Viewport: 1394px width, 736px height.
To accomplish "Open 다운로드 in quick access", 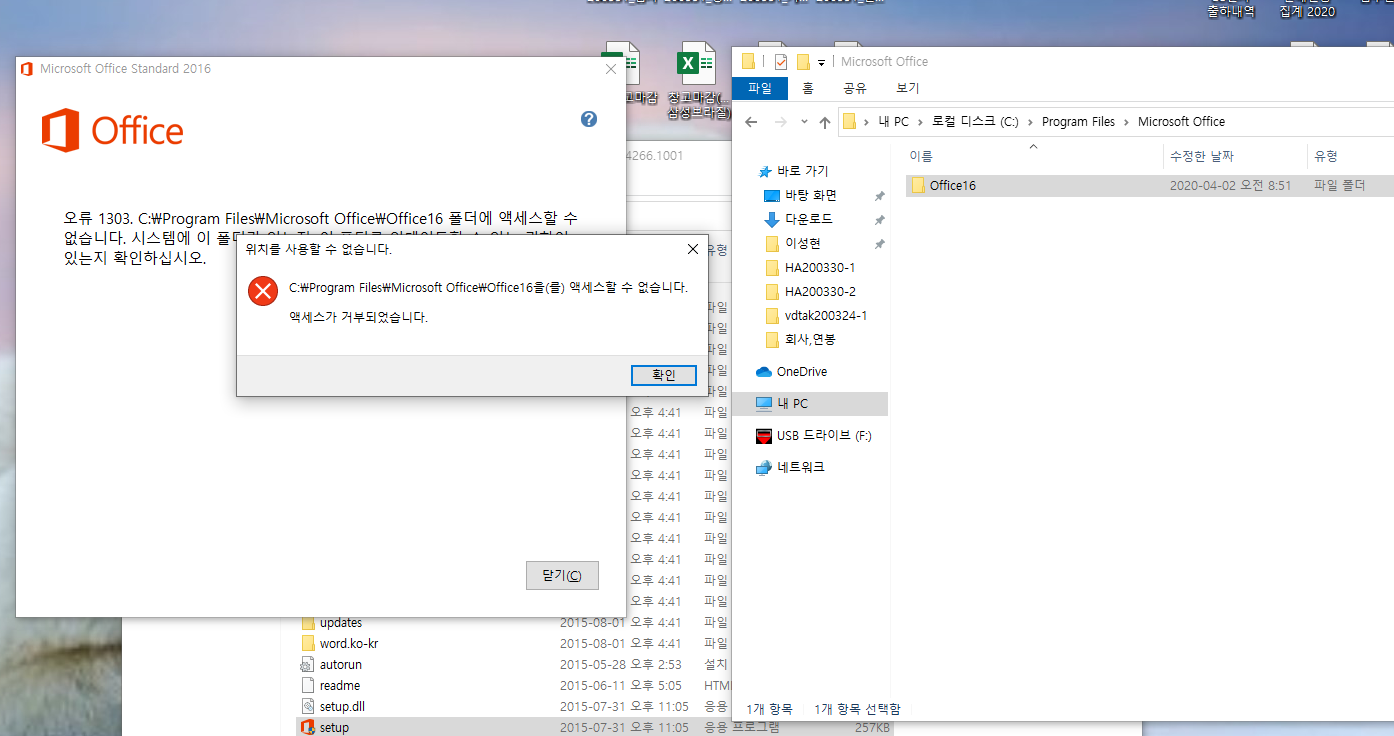I will click(809, 219).
